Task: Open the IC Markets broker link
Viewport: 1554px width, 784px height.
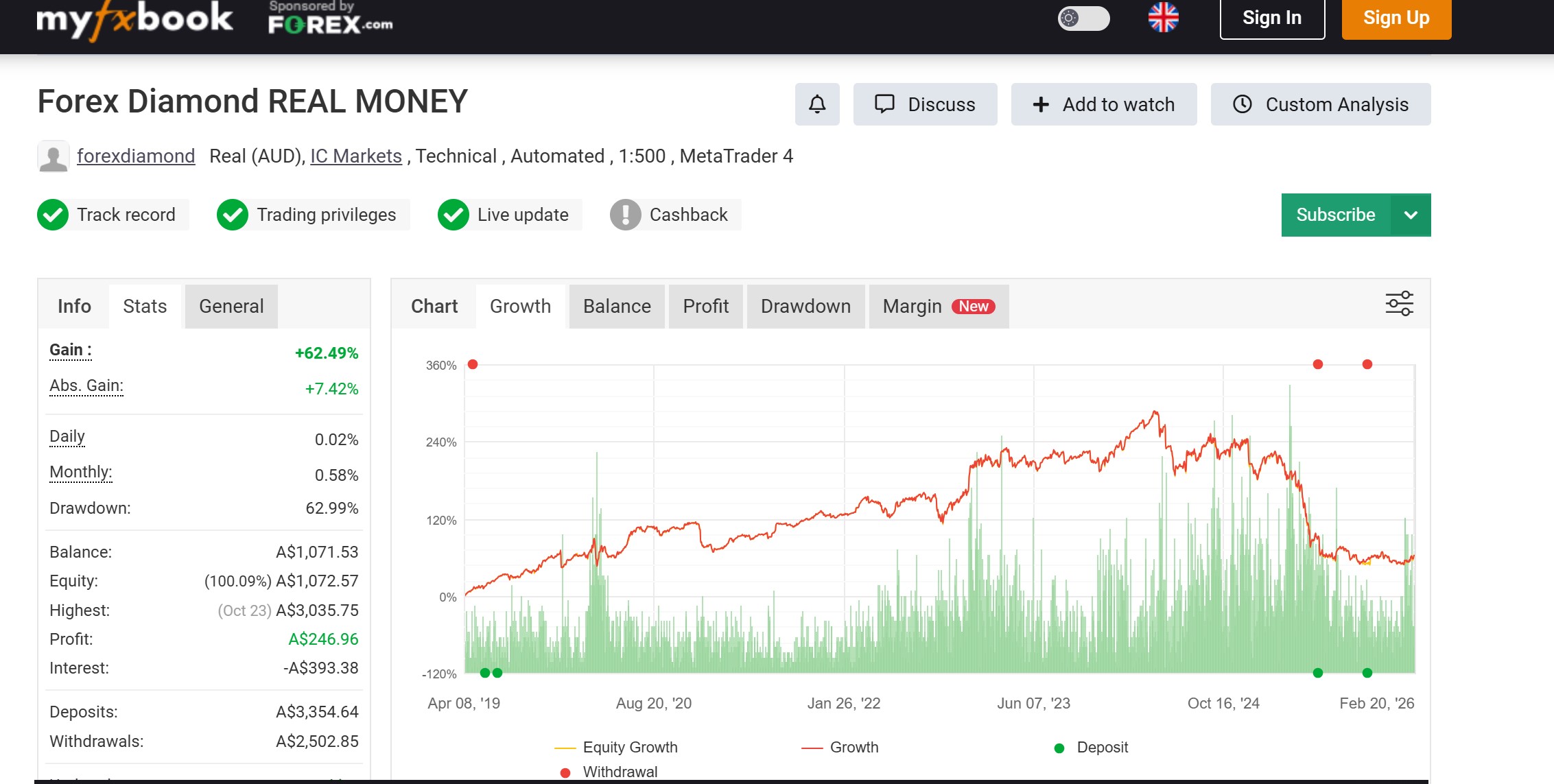Action: click(355, 156)
